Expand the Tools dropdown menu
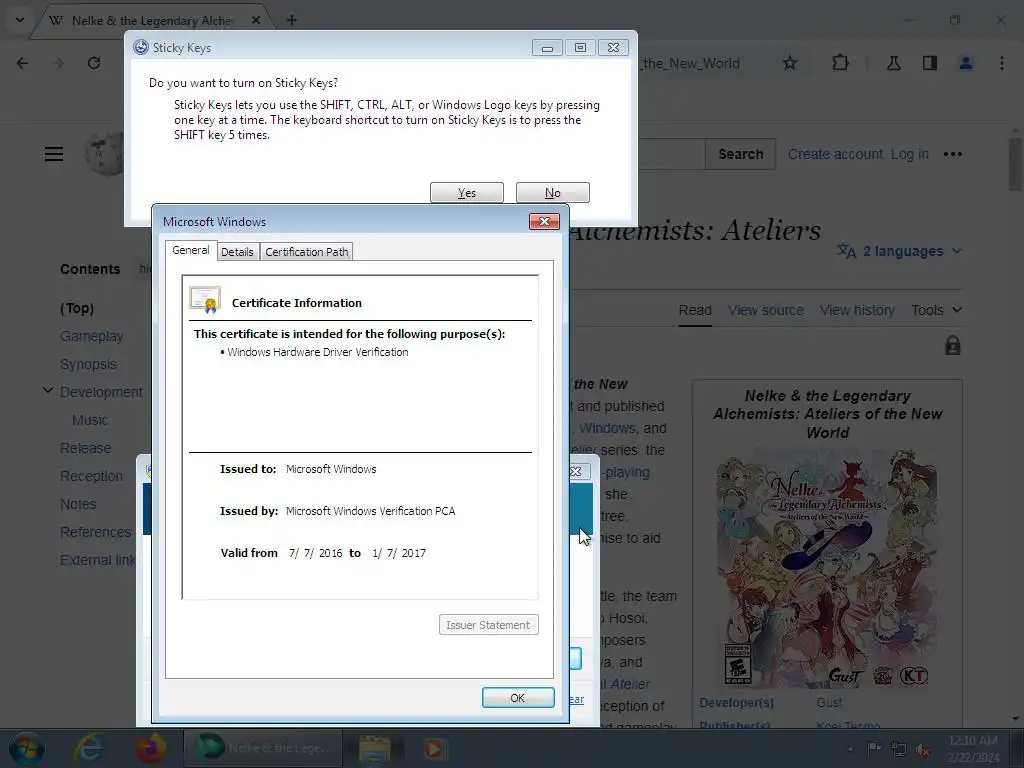Screen dimensions: 1024x768 coord(936,310)
